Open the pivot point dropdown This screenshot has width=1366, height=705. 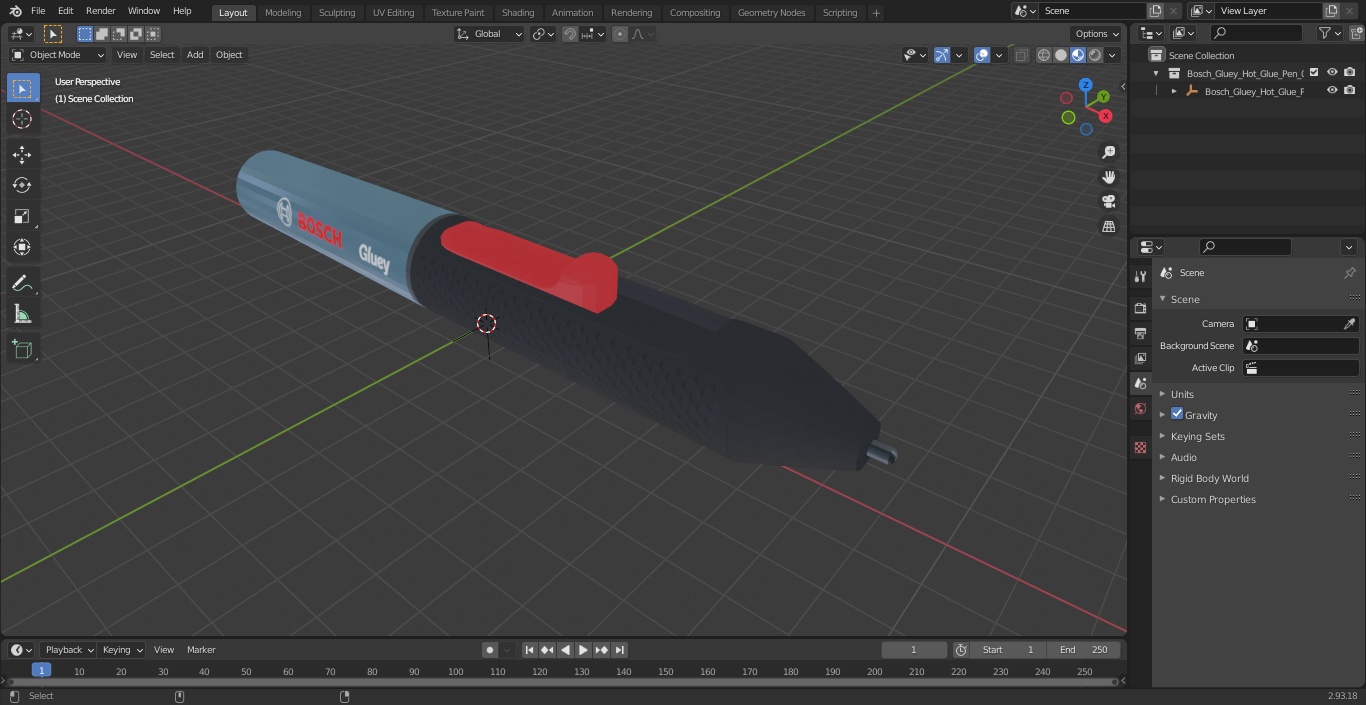coord(543,34)
